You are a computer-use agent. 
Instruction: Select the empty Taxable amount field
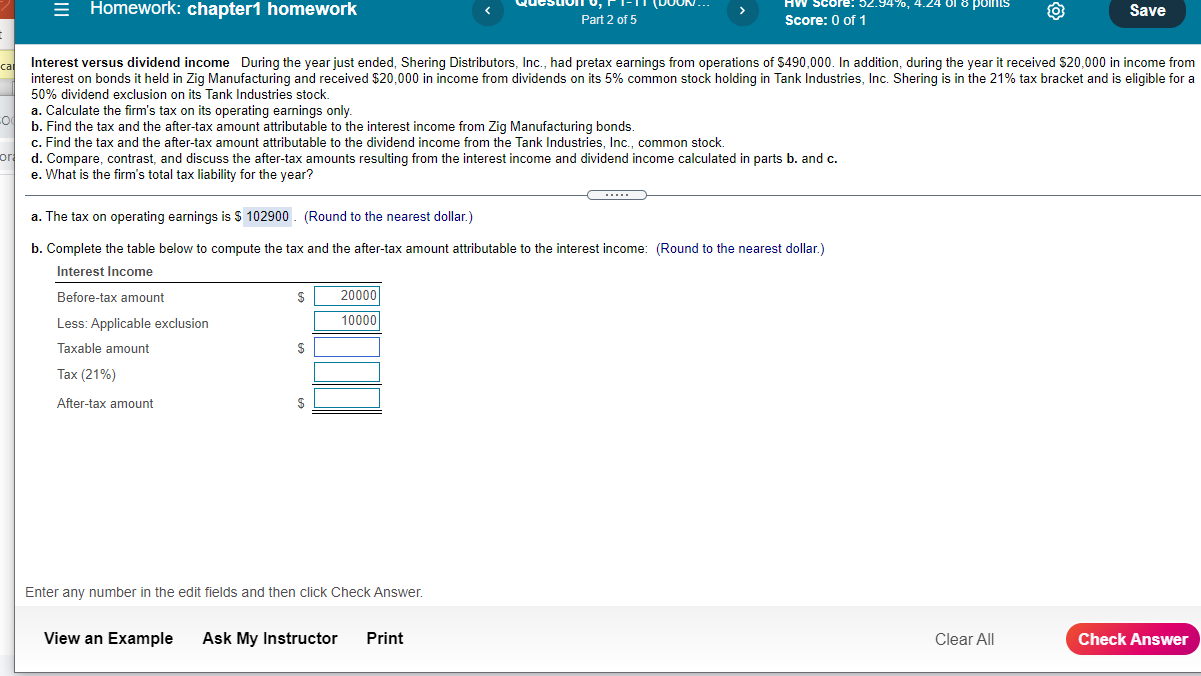347,346
